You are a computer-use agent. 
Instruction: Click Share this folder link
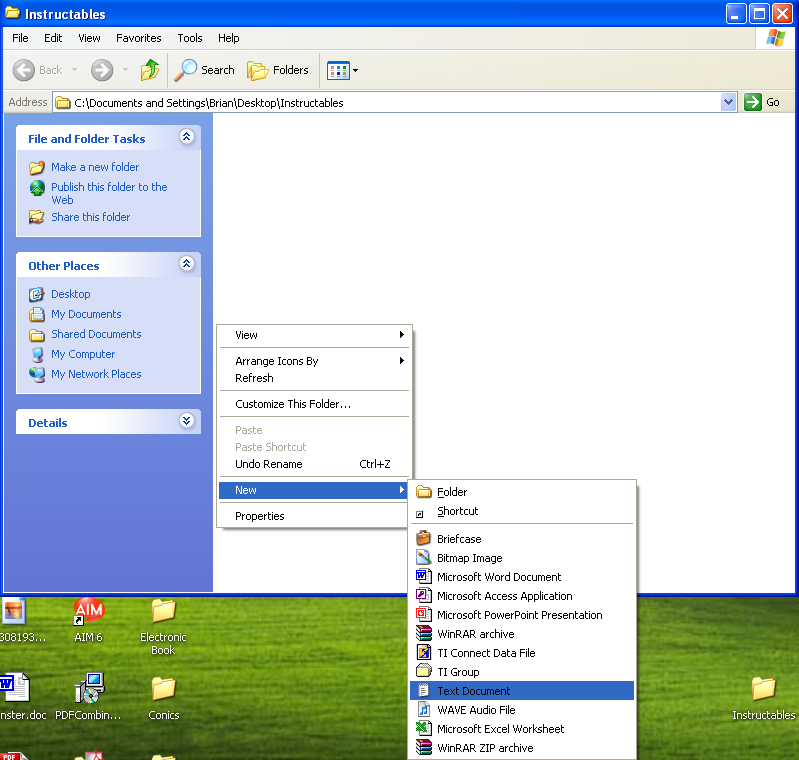point(91,217)
